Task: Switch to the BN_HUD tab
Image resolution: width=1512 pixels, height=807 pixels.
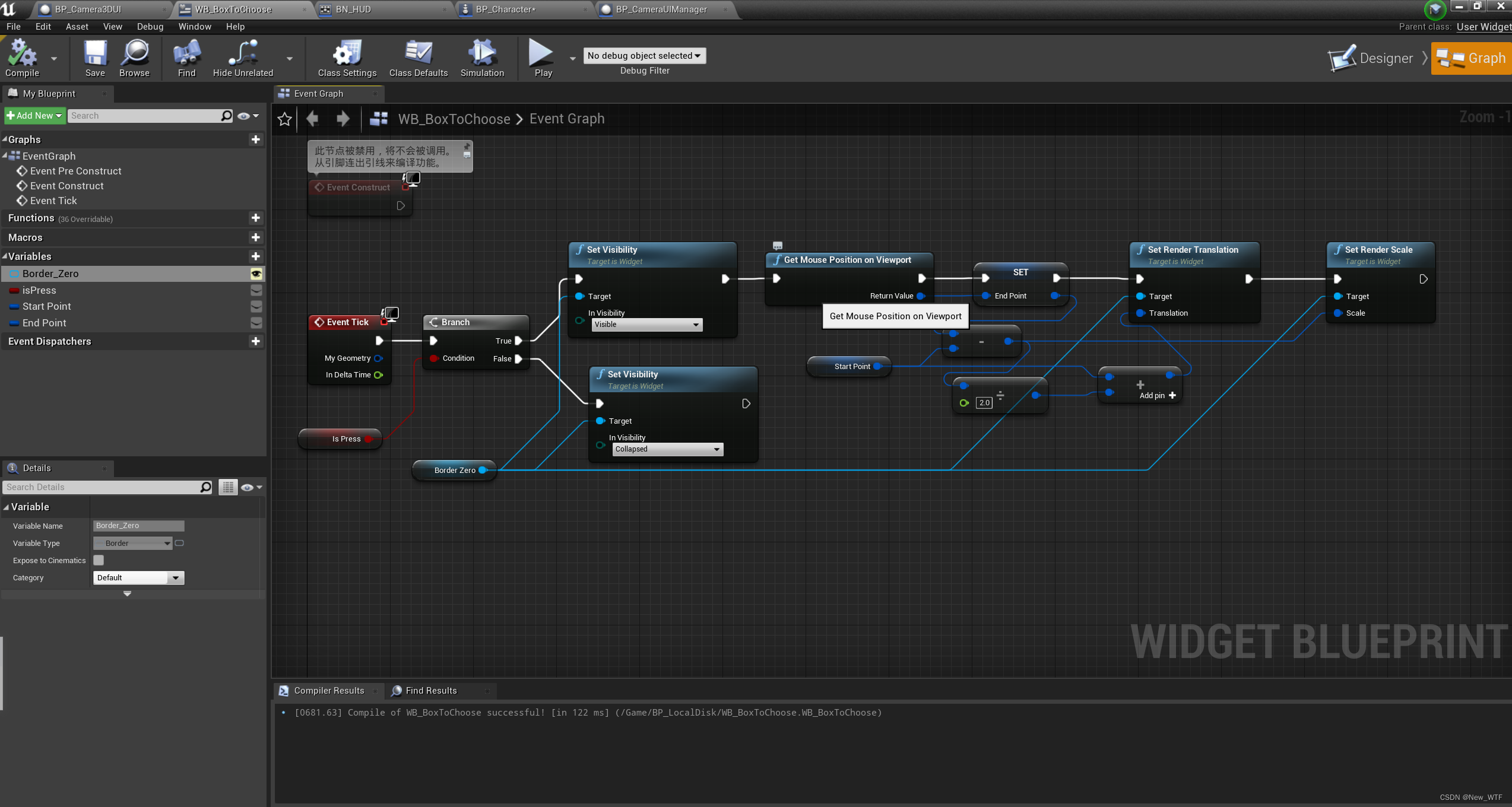Action: (352, 9)
